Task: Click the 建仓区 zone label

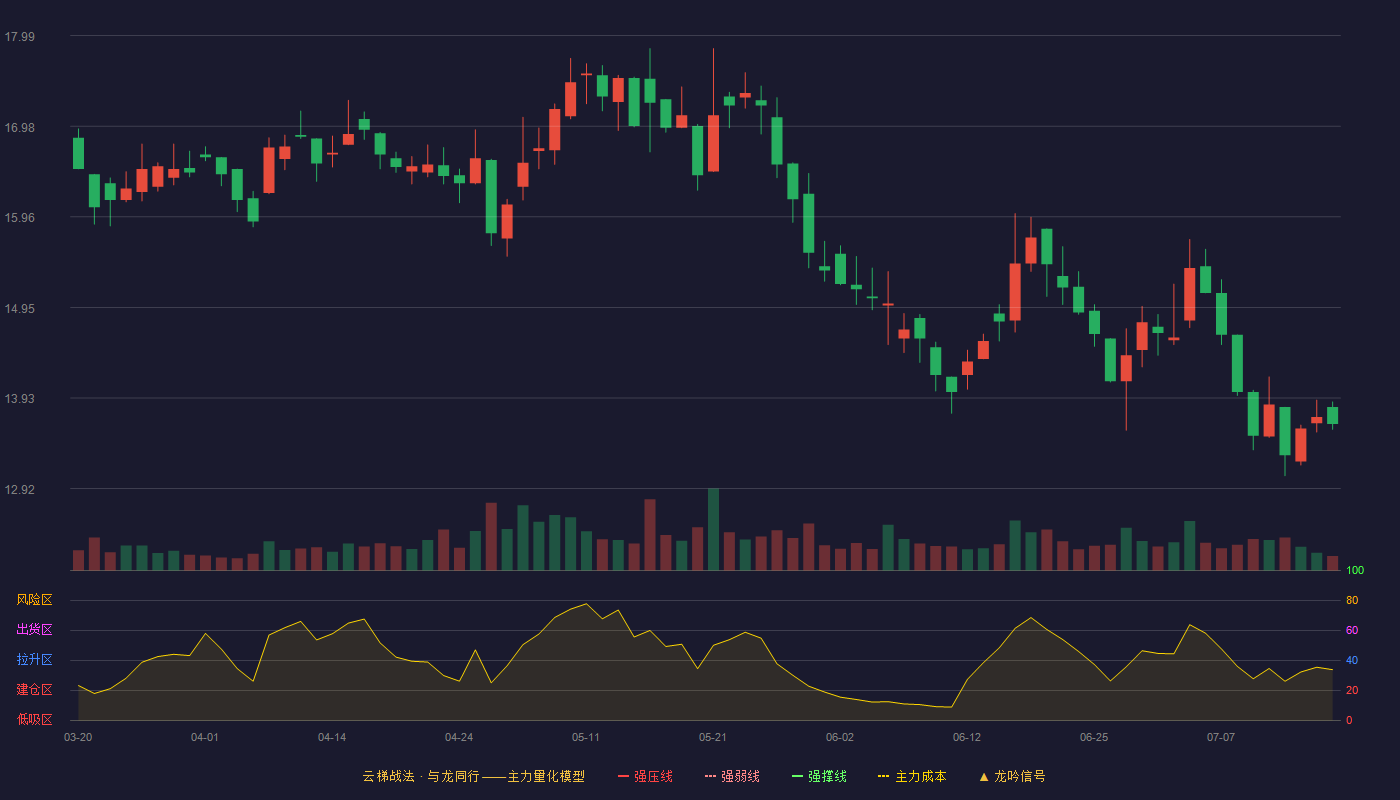Action: (34, 690)
